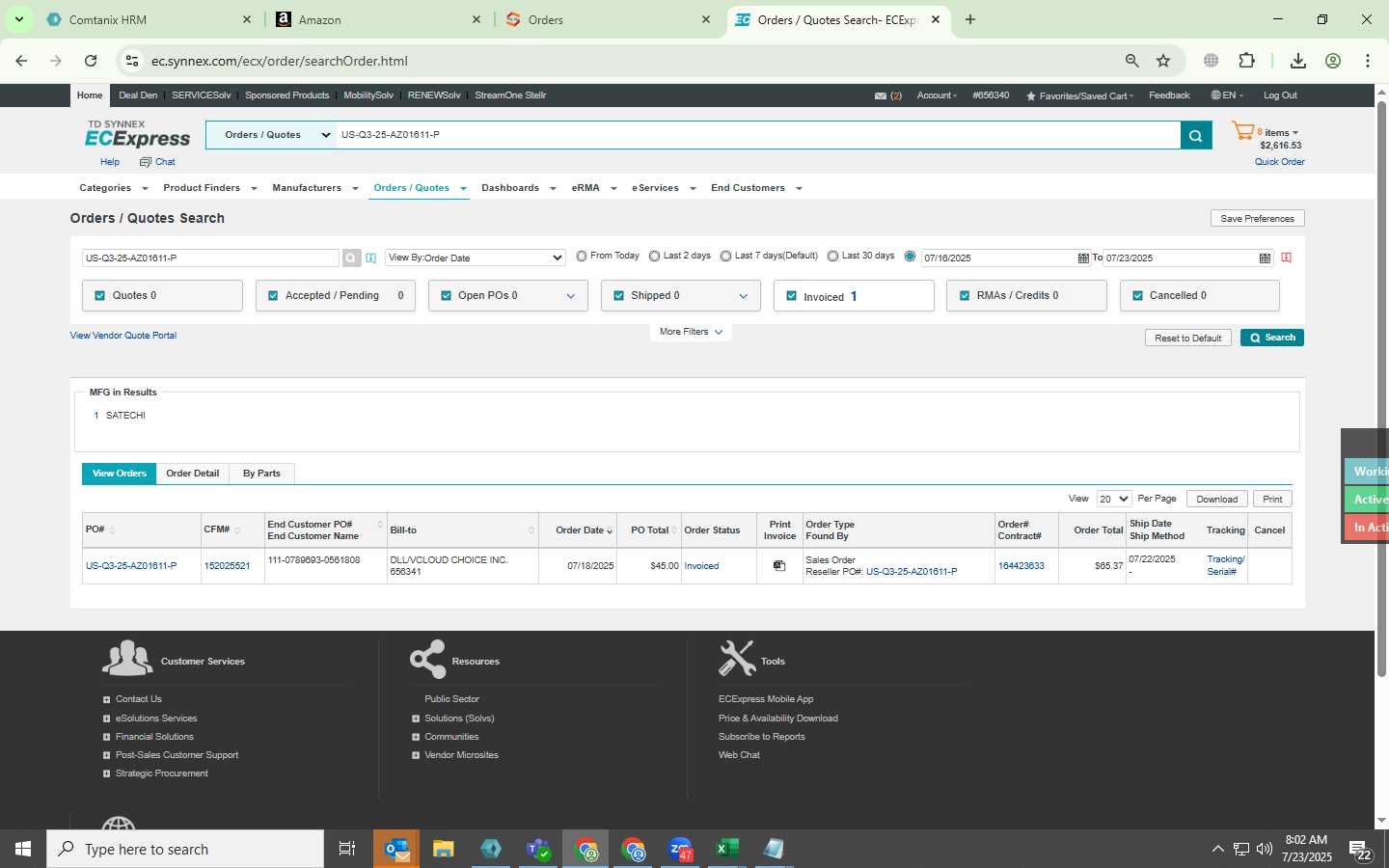The width and height of the screenshot is (1389, 868).
Task: Expand the Shipped filter chevron
Action: 743,296
